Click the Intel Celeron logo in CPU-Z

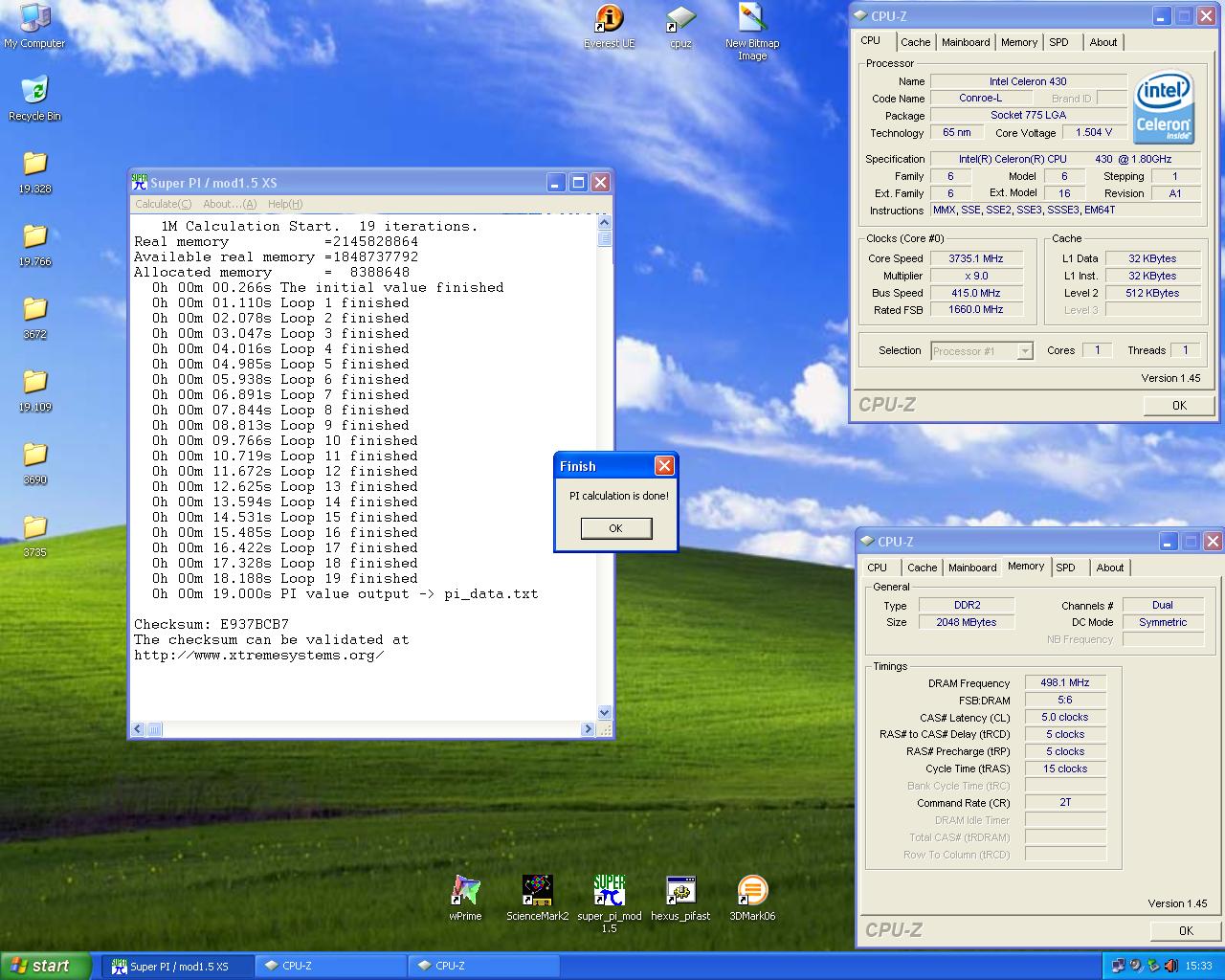click(1164, 108)
